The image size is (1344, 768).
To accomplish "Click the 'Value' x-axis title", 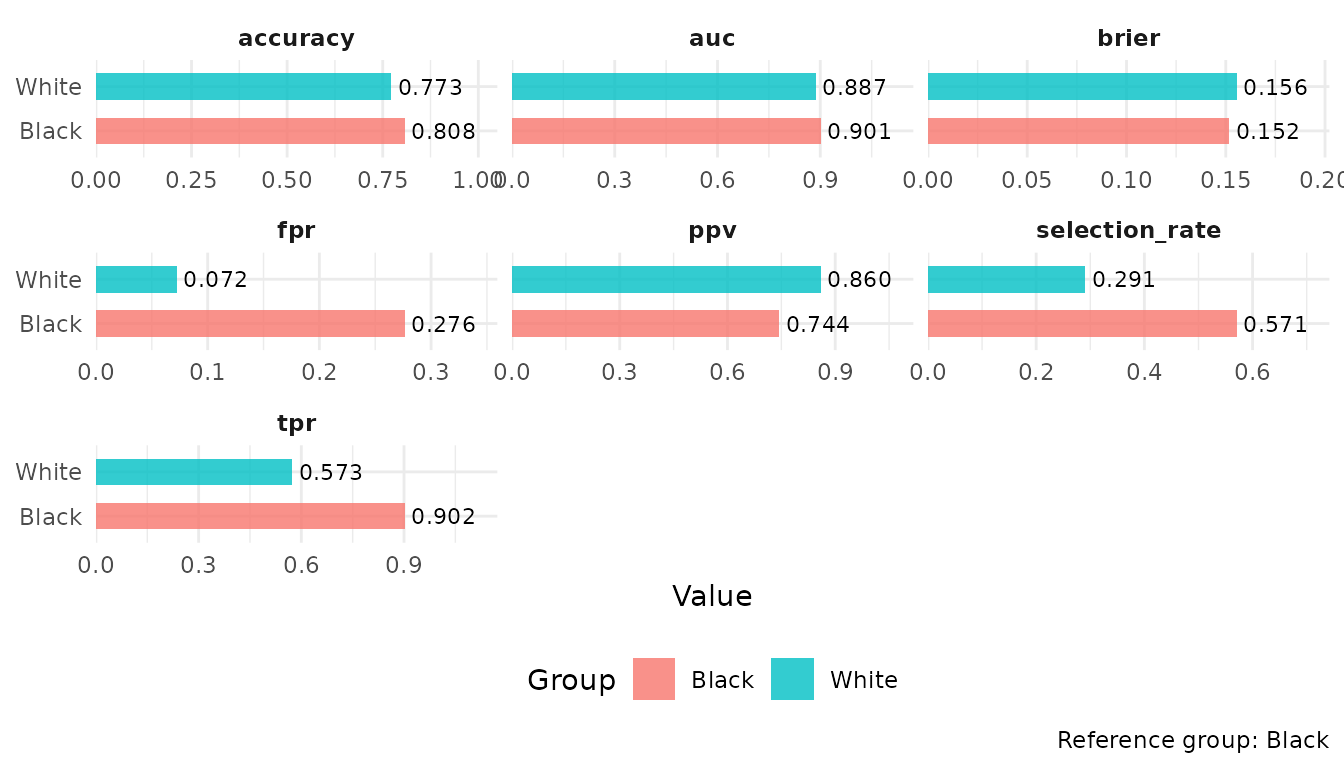I will 712,597.
